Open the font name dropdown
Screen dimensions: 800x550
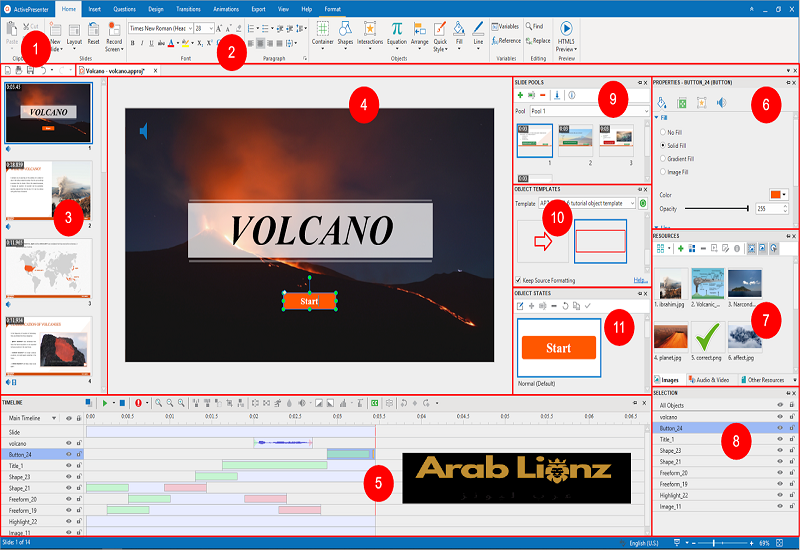tap(190, 29)
